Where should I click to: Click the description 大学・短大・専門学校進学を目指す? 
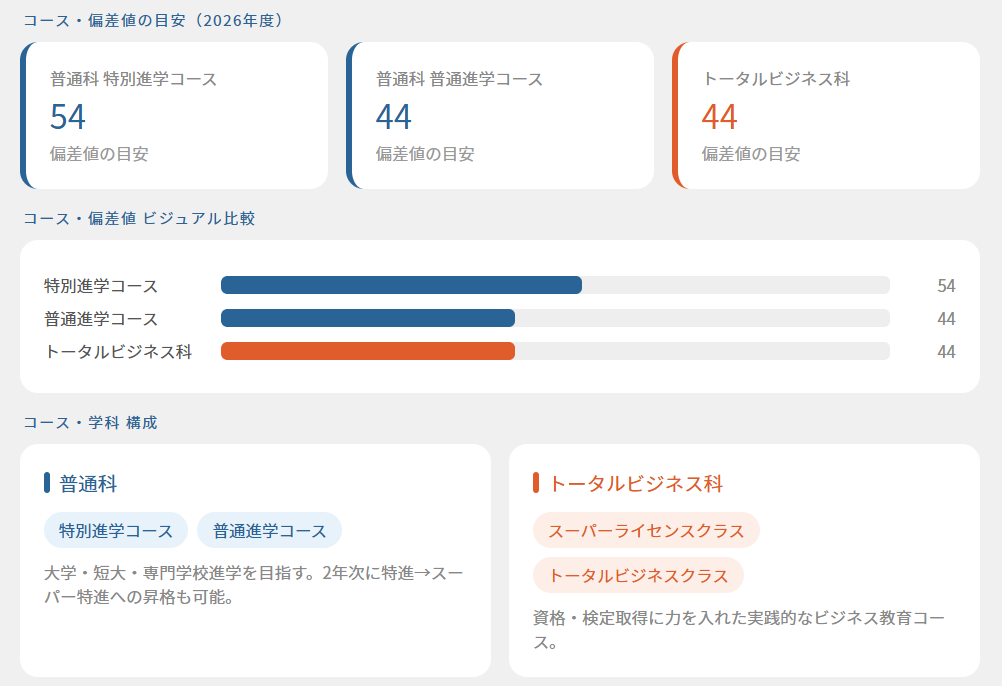[253, 584]
